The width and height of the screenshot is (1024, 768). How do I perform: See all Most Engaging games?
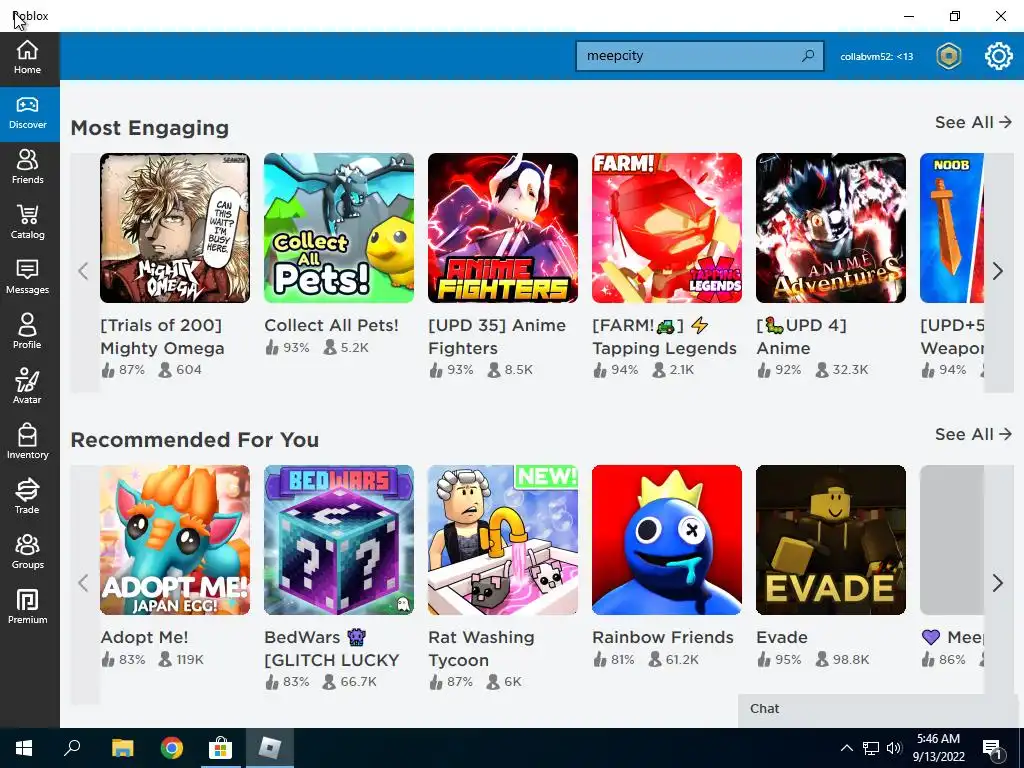tap(972, 122)
